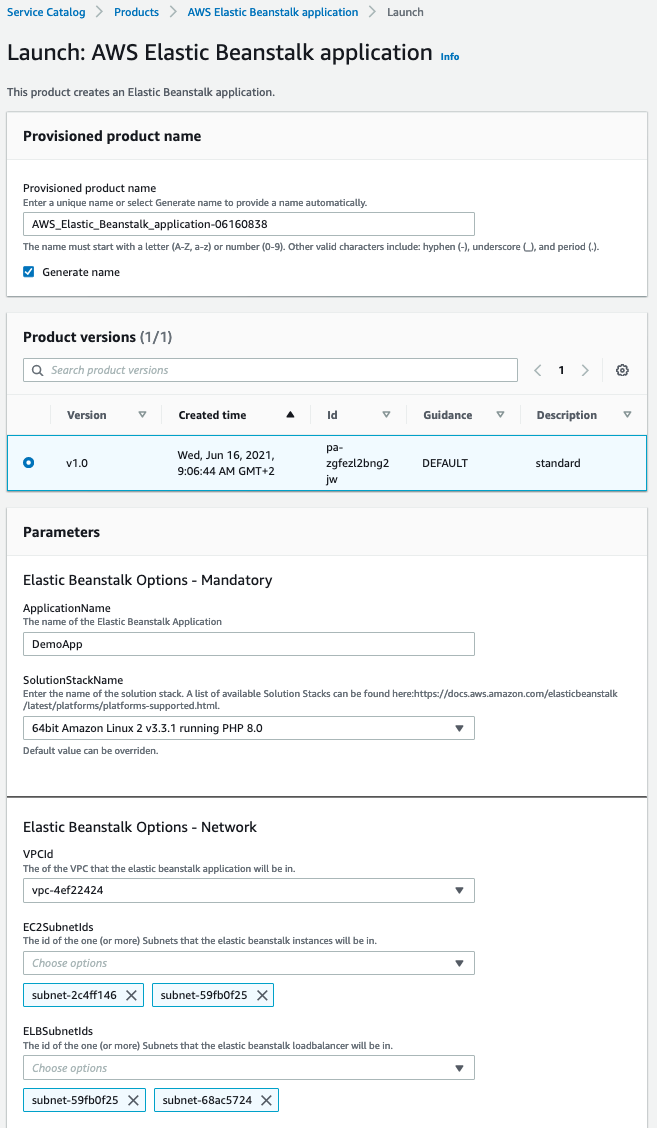This screenshot has width=657, height=1128.
Task: Click the search magnifier icon in product versions
Action: click(37, 370)
